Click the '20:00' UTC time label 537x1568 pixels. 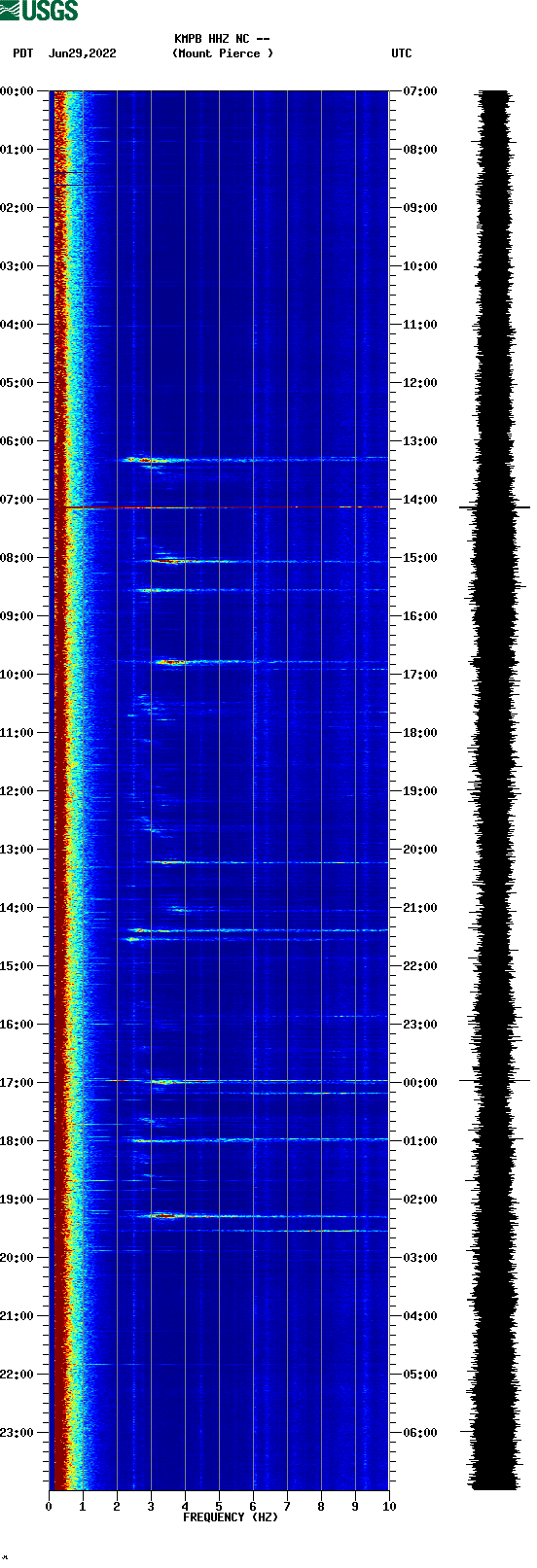coord(420,850)
